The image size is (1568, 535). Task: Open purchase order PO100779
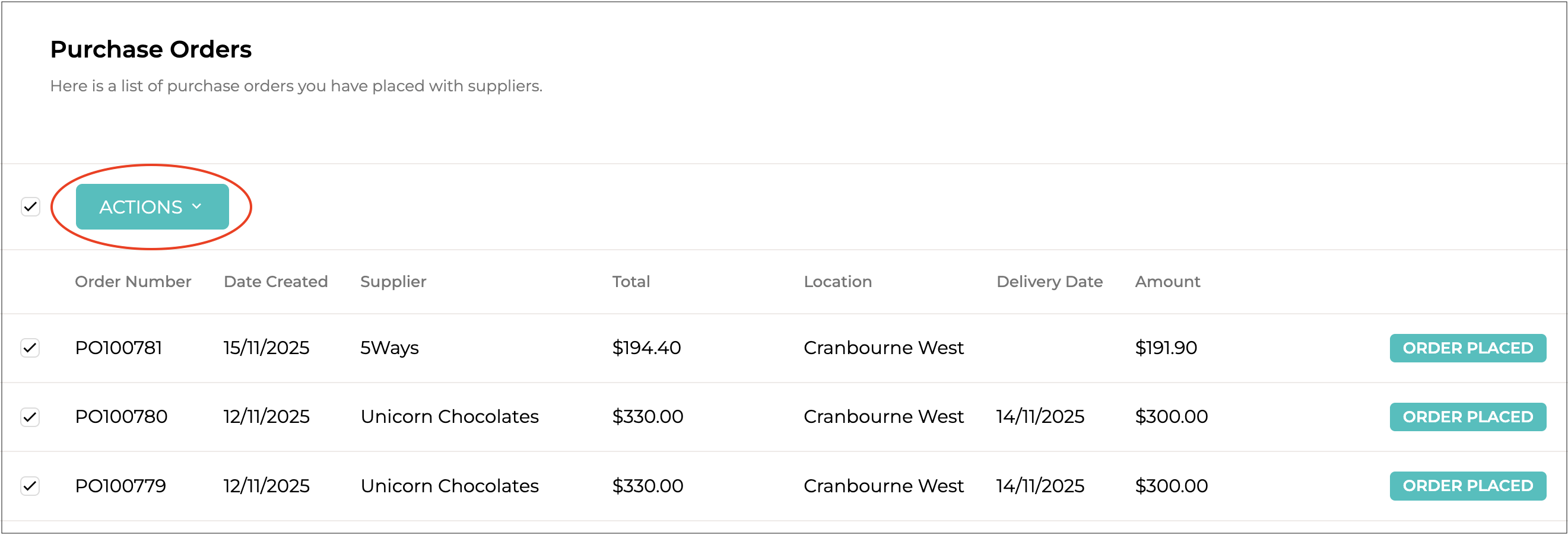coord(120,486)
